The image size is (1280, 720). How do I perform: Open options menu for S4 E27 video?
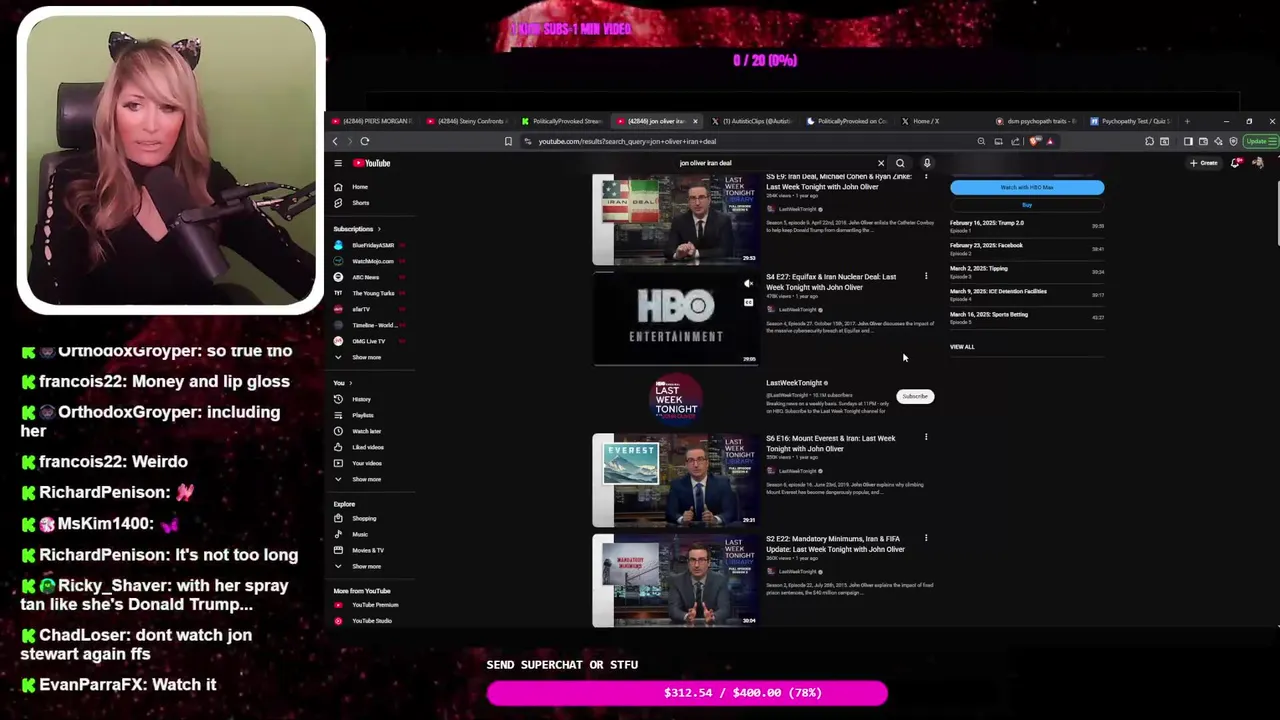926,276
